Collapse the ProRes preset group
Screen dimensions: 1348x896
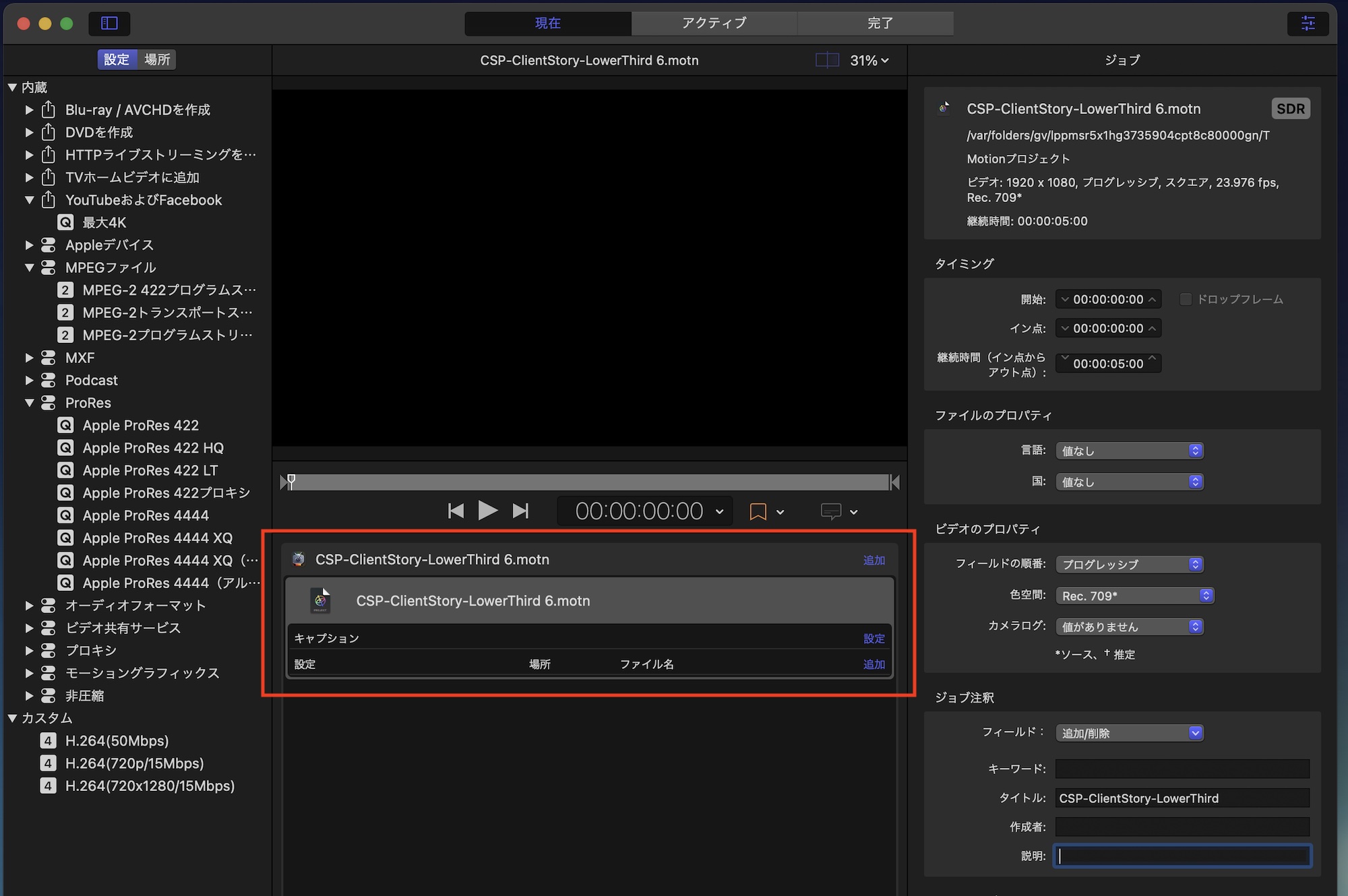(x=29, y=403)
